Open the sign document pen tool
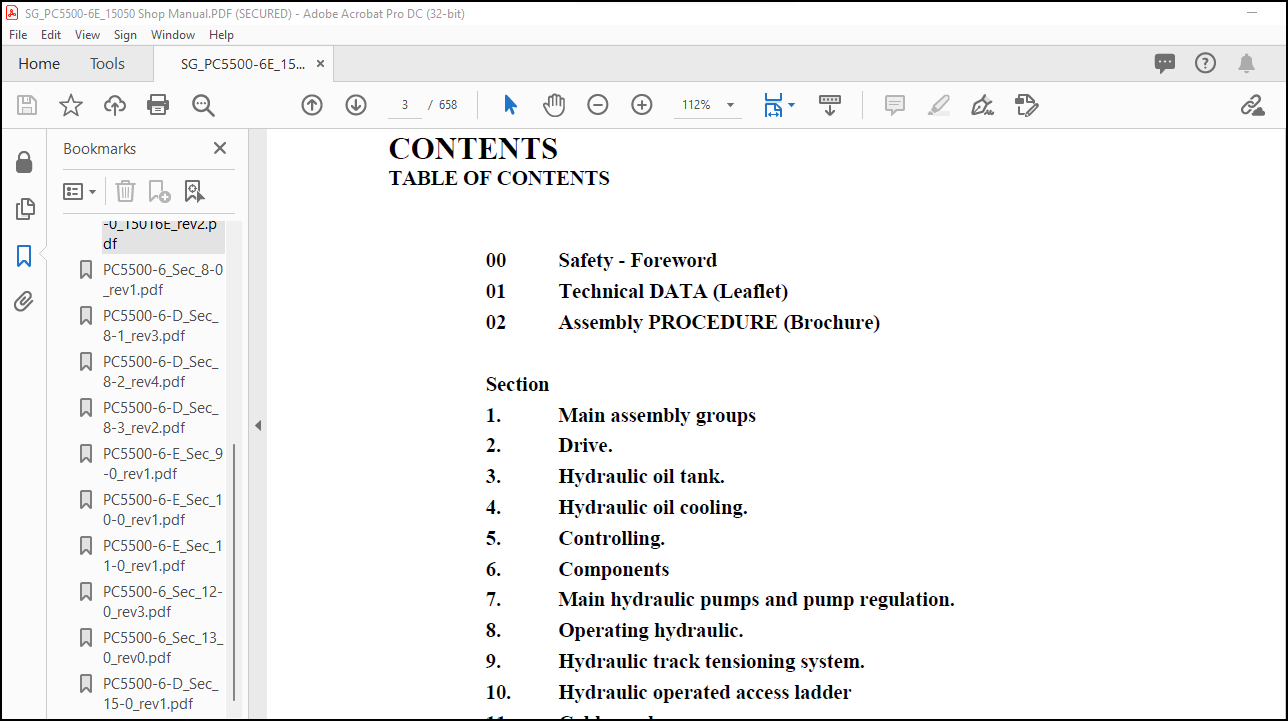This screenshot has height=721, width=1288. [982, 105]
